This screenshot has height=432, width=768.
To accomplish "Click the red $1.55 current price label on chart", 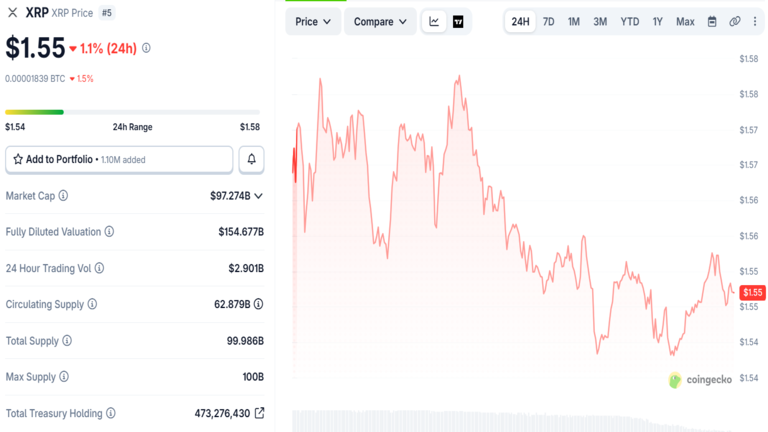I will coord(752,292).
